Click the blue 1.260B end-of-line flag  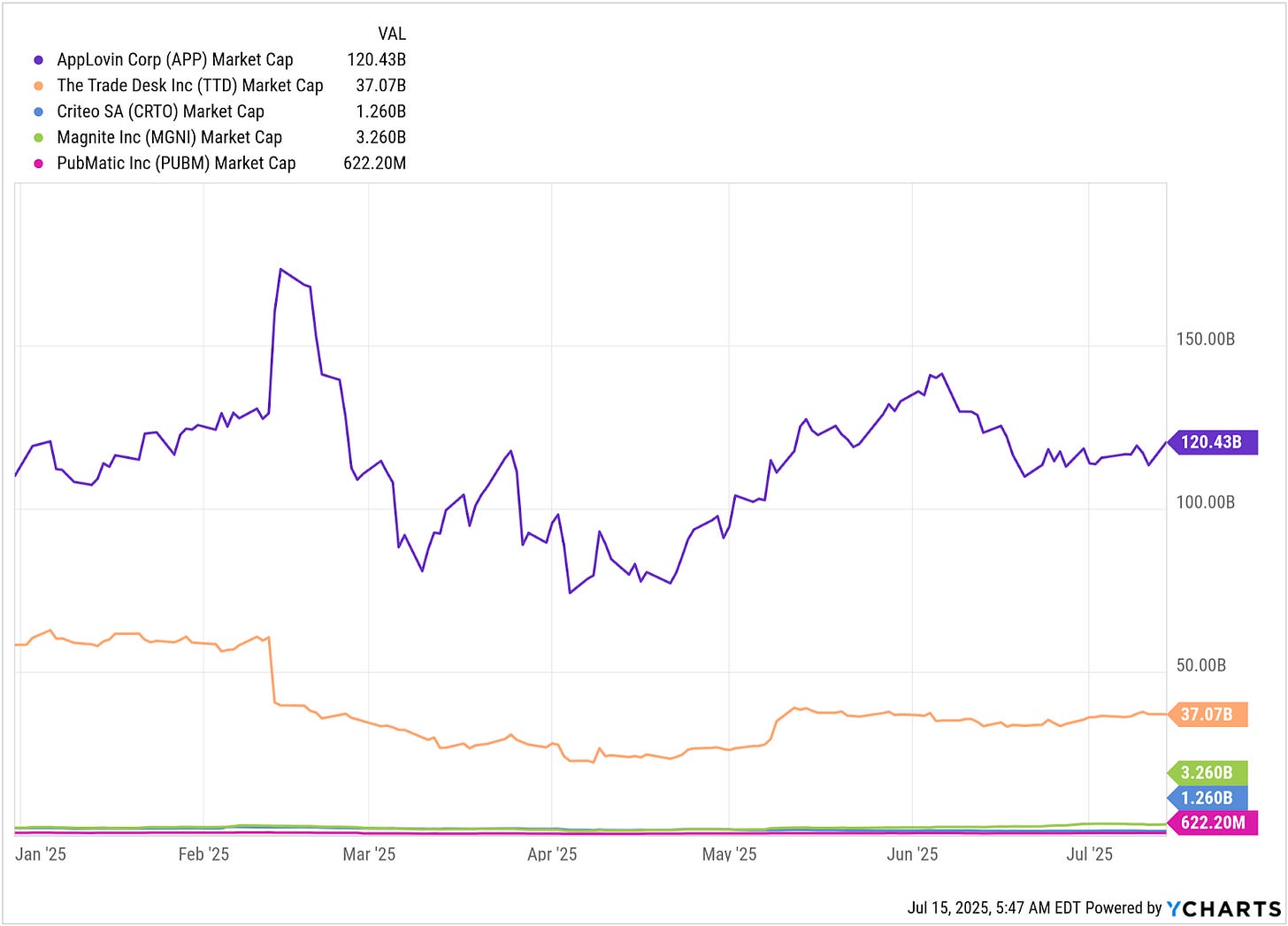(1208, 798)
